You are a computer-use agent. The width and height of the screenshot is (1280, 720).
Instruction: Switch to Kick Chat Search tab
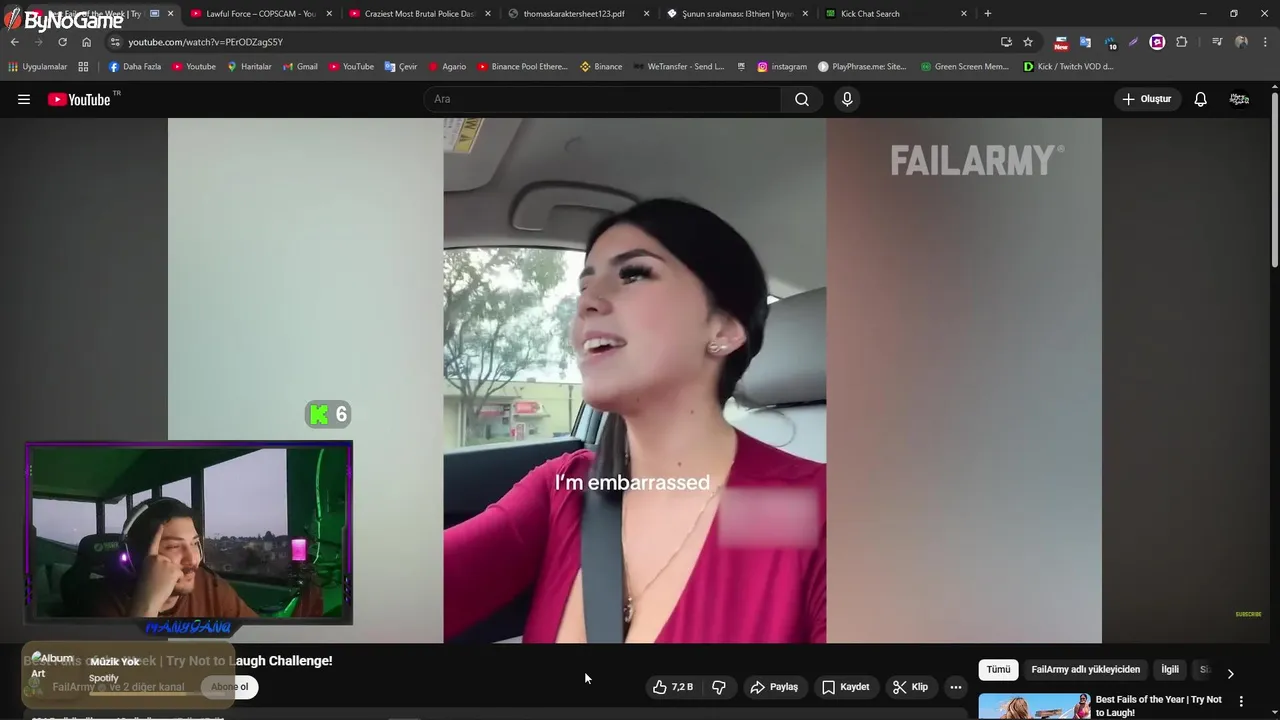coord(896,14)
